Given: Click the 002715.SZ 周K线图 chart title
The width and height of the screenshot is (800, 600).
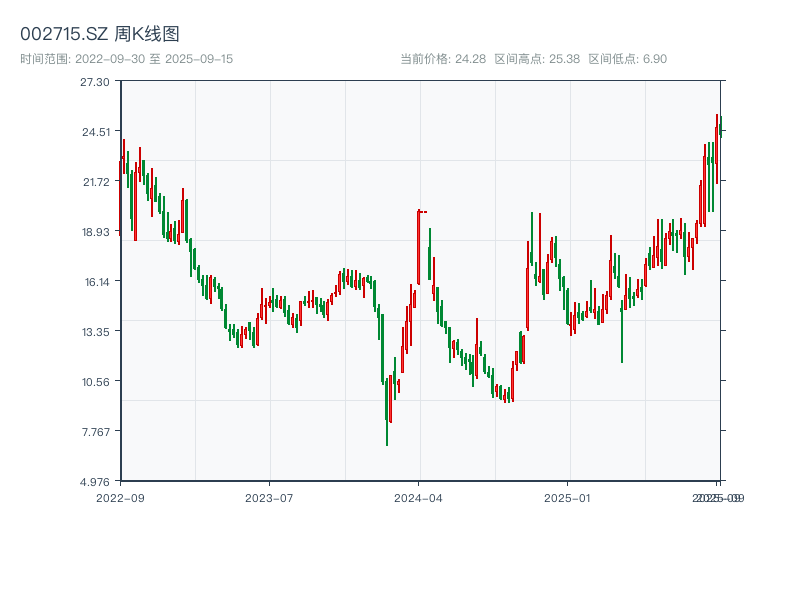Looking at the screenshot, I should 100,34.
